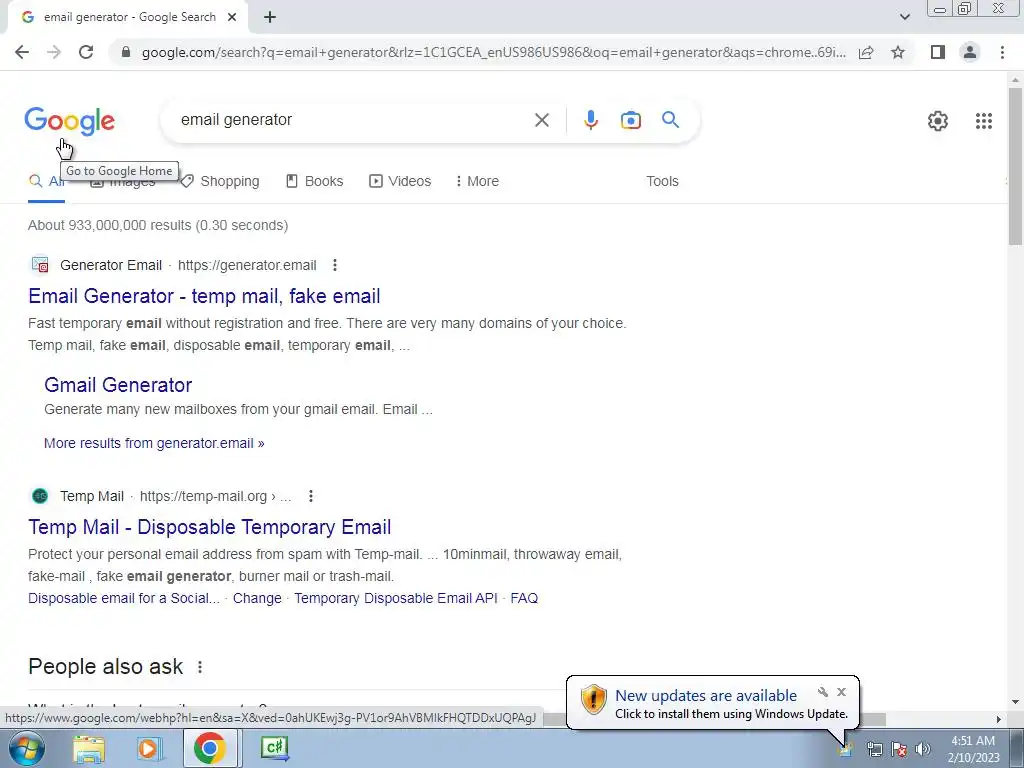This screenshot has height=768, width=1024.
Task: Click the horizontal scrollbar right arrow
Action: [x=999, y=719]
